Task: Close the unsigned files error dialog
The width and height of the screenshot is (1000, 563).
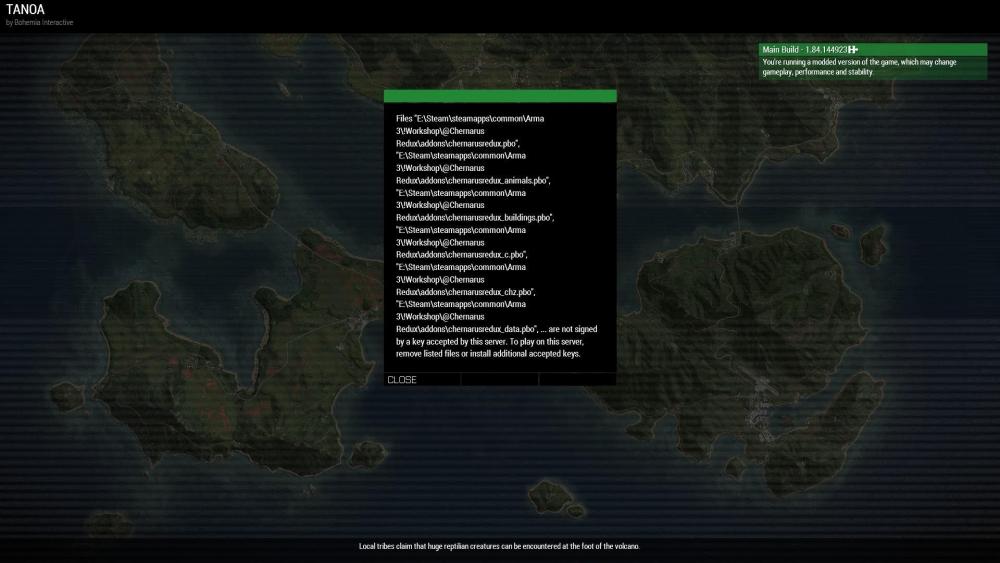Action: (x=402, y=379)
